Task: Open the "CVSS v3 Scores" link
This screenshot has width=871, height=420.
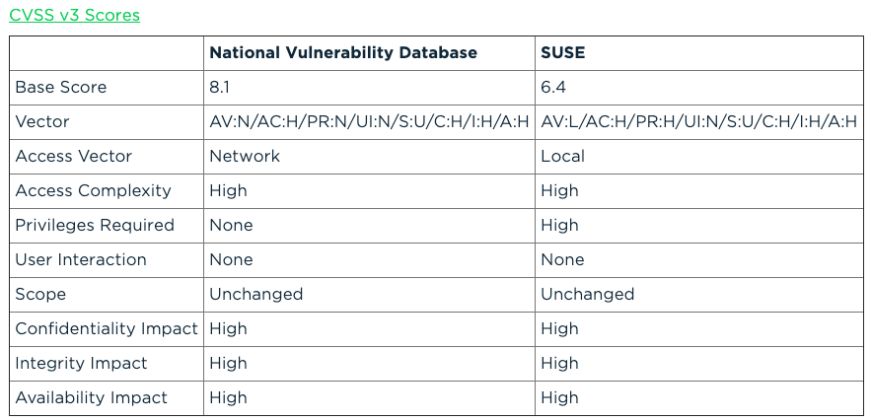Action: [74, 15]
